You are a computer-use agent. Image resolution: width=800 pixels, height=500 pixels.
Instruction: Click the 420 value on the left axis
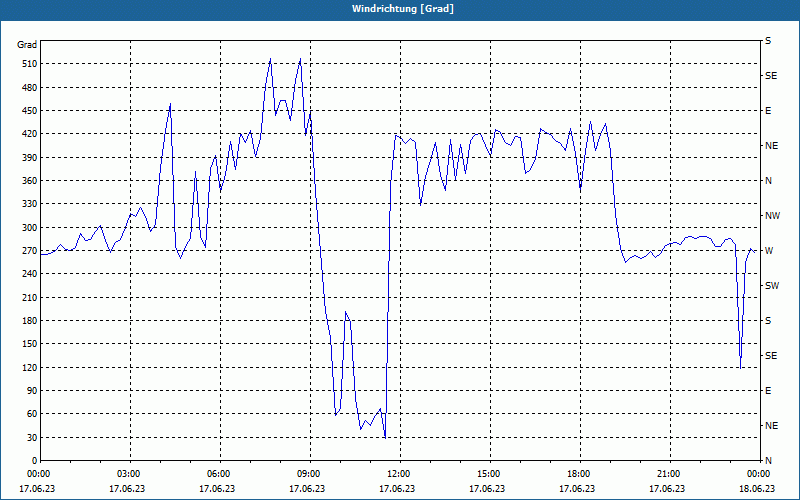pos(30,134)
